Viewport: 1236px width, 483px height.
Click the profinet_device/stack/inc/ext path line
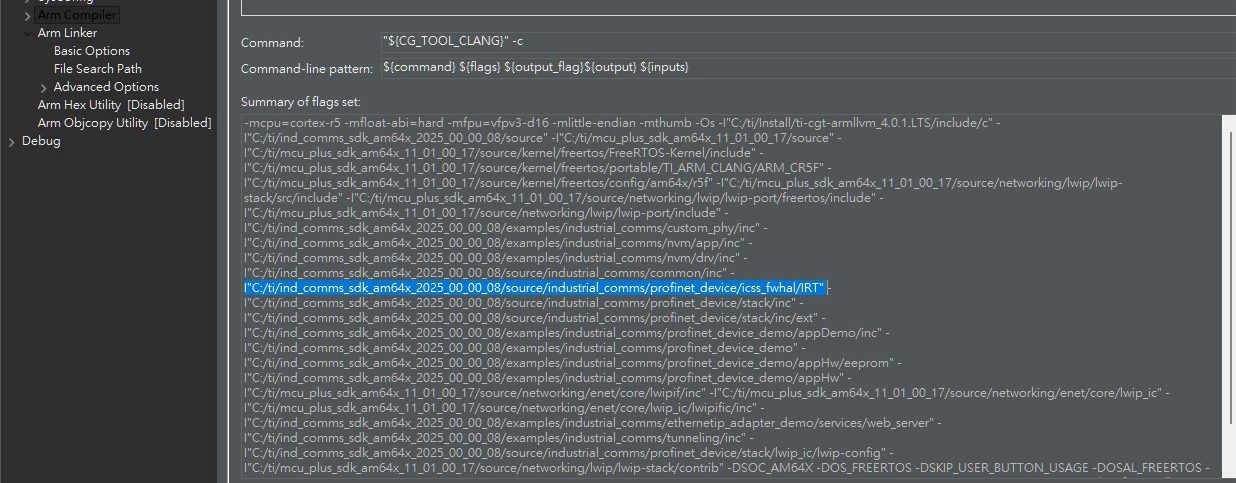(534, 318)
